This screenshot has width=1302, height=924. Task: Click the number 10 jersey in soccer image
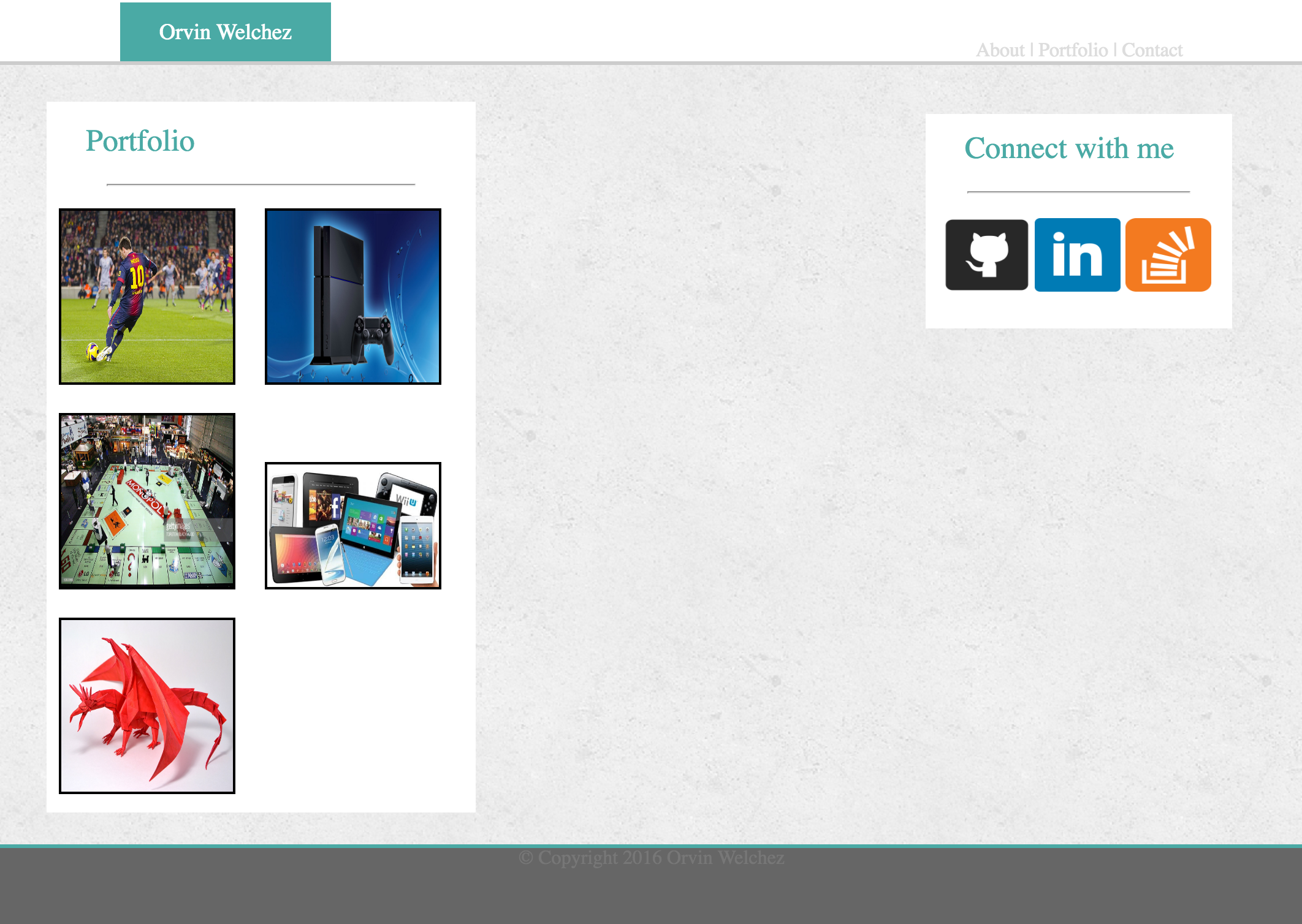coord(136,276)
